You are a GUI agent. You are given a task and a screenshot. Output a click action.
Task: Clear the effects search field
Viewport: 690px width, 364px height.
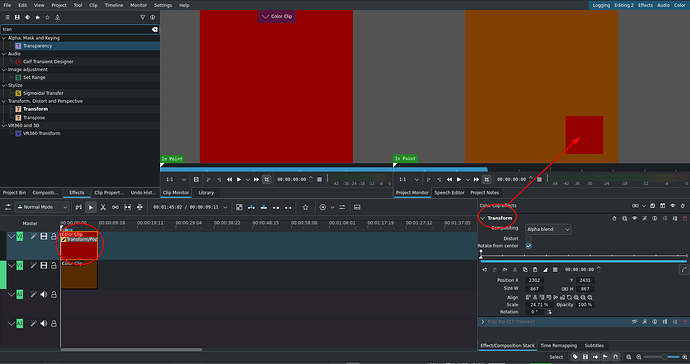point(154,29)
